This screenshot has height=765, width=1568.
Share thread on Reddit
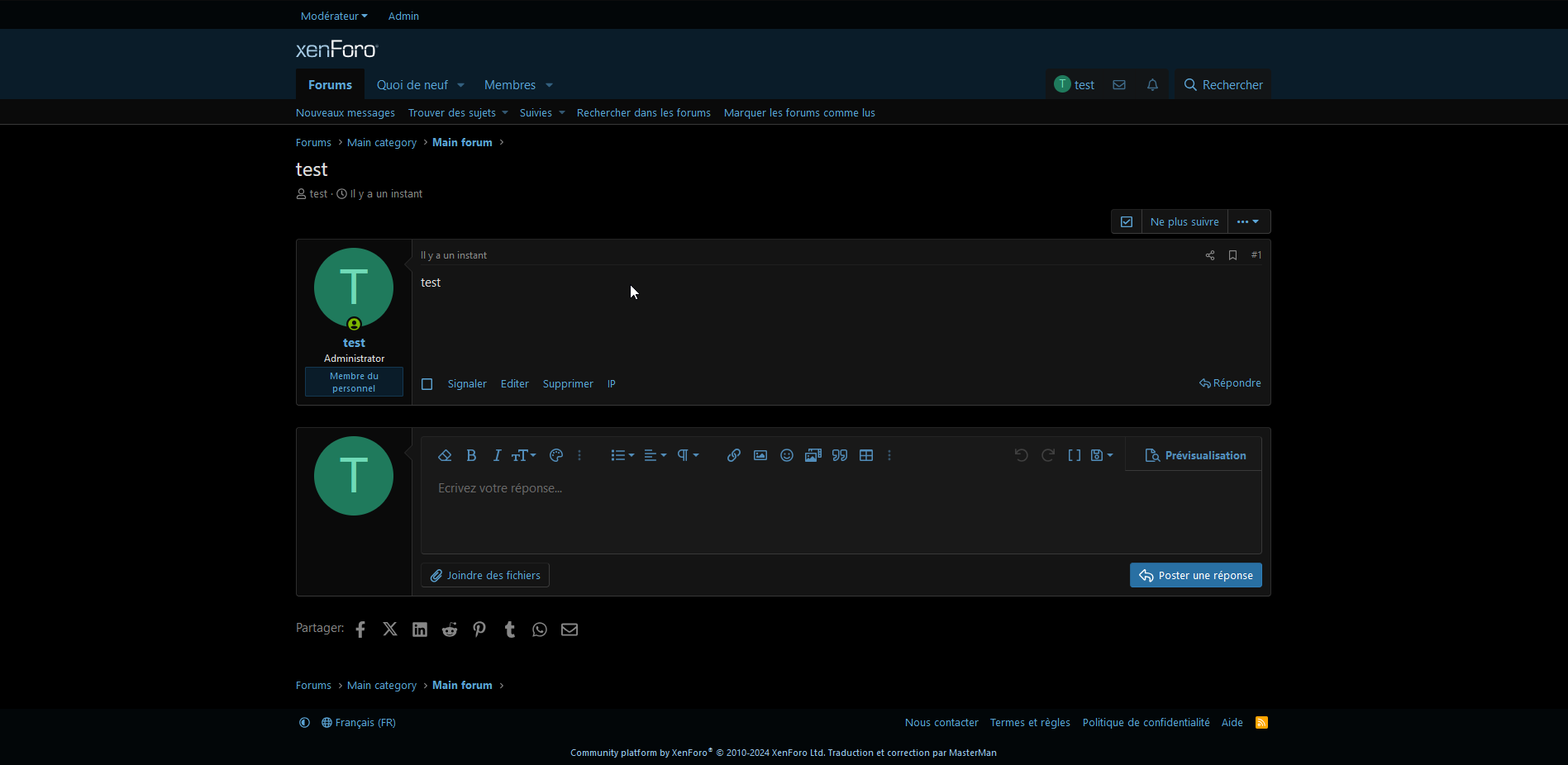(450, 630)
